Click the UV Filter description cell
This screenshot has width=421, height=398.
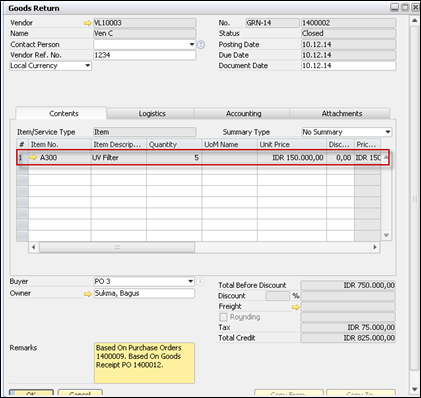[119, 157]
